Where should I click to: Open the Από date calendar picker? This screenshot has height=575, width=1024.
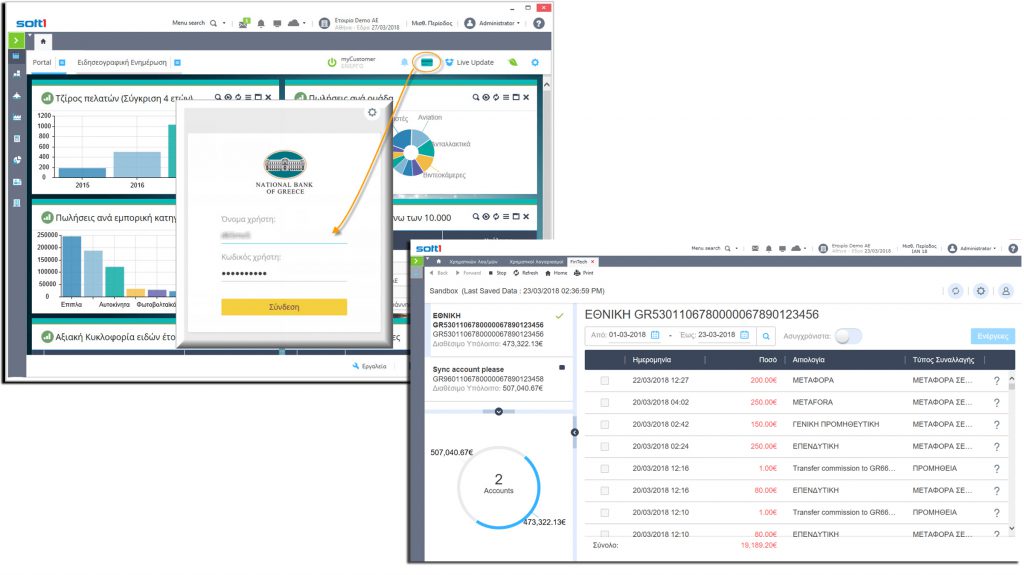point(655,335)
